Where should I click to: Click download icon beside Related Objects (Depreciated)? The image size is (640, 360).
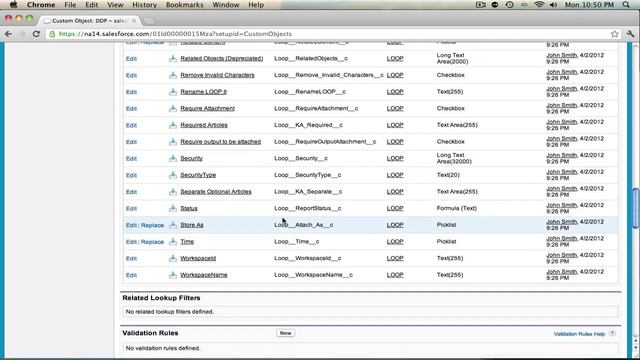point(173,58)
